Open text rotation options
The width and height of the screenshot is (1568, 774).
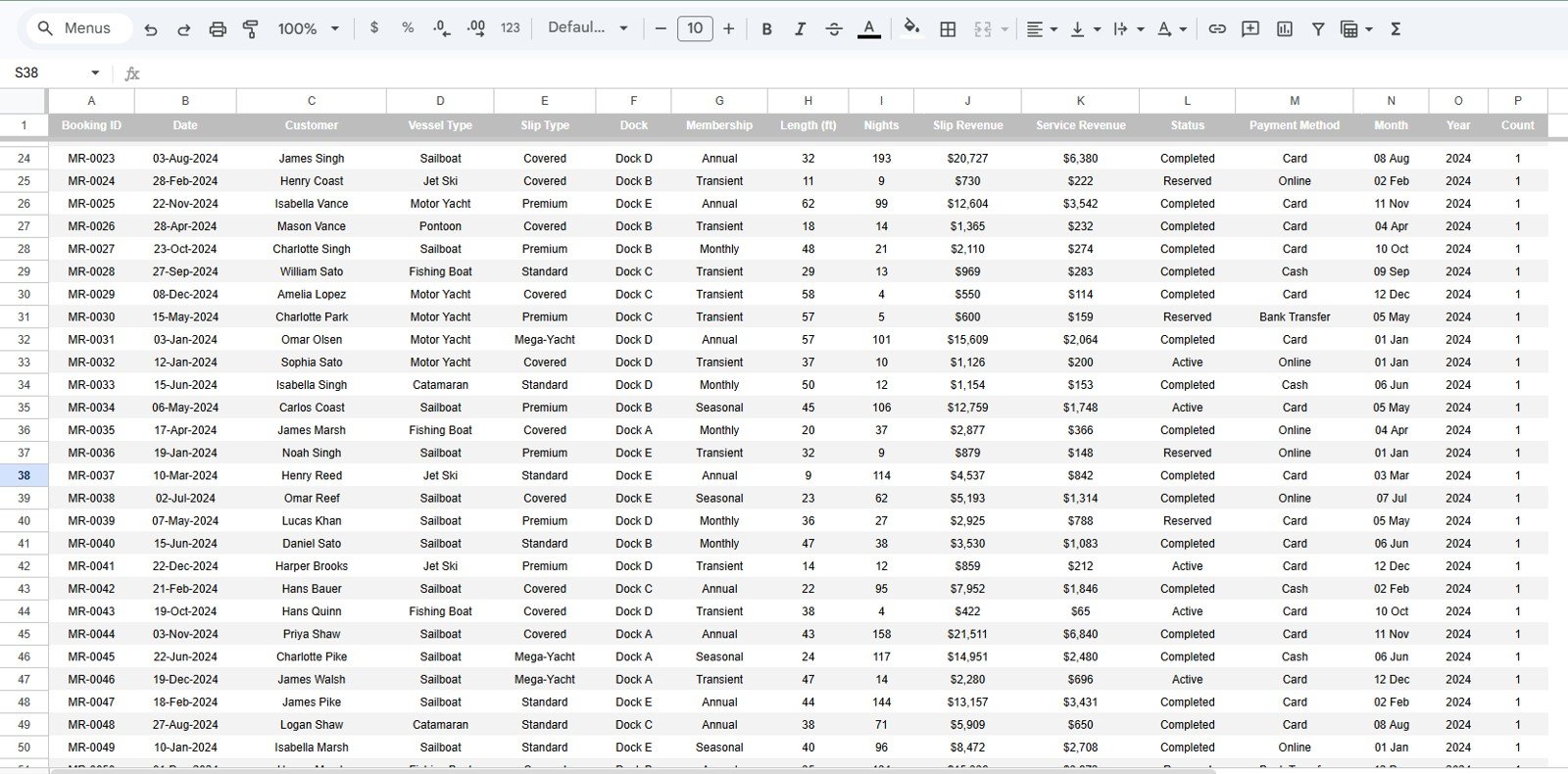(x=1164, y=29)
